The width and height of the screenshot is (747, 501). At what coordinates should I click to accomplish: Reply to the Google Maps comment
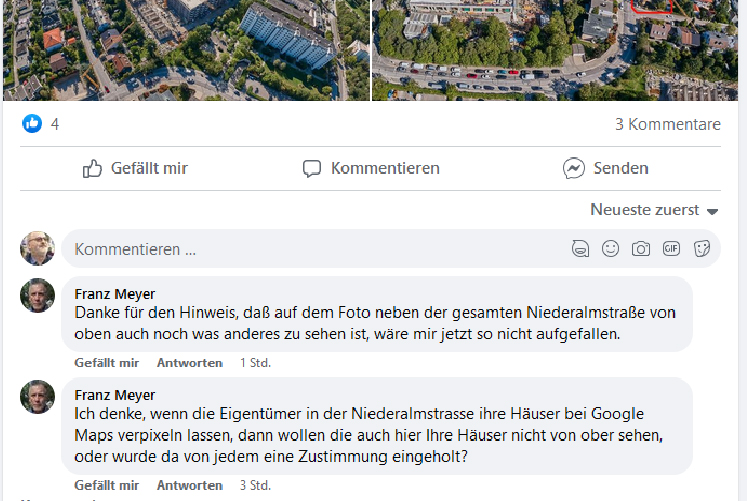pos(188,486)
